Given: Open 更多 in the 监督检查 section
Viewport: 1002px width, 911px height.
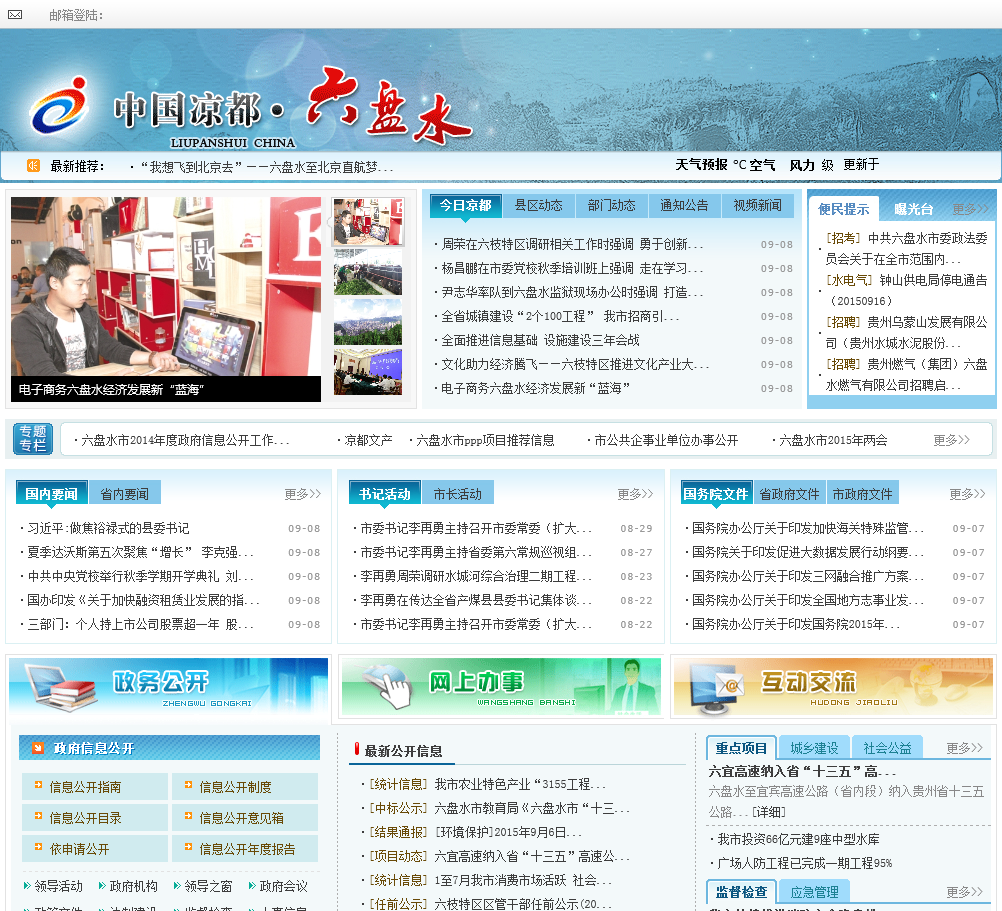Looking at the screenshot, I should [964, 892].
